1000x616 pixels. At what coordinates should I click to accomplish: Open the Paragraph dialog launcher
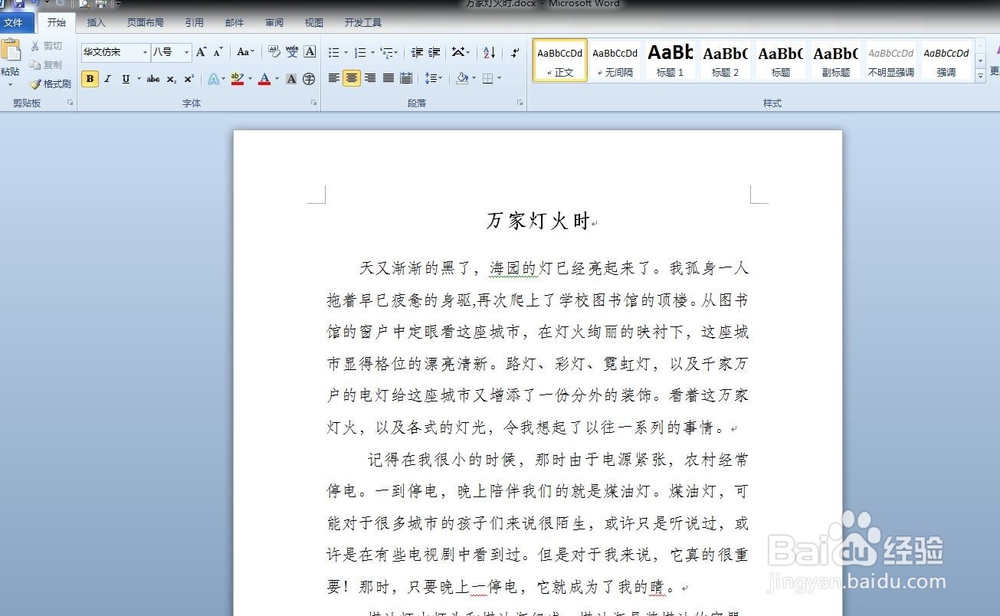point(520,103)
